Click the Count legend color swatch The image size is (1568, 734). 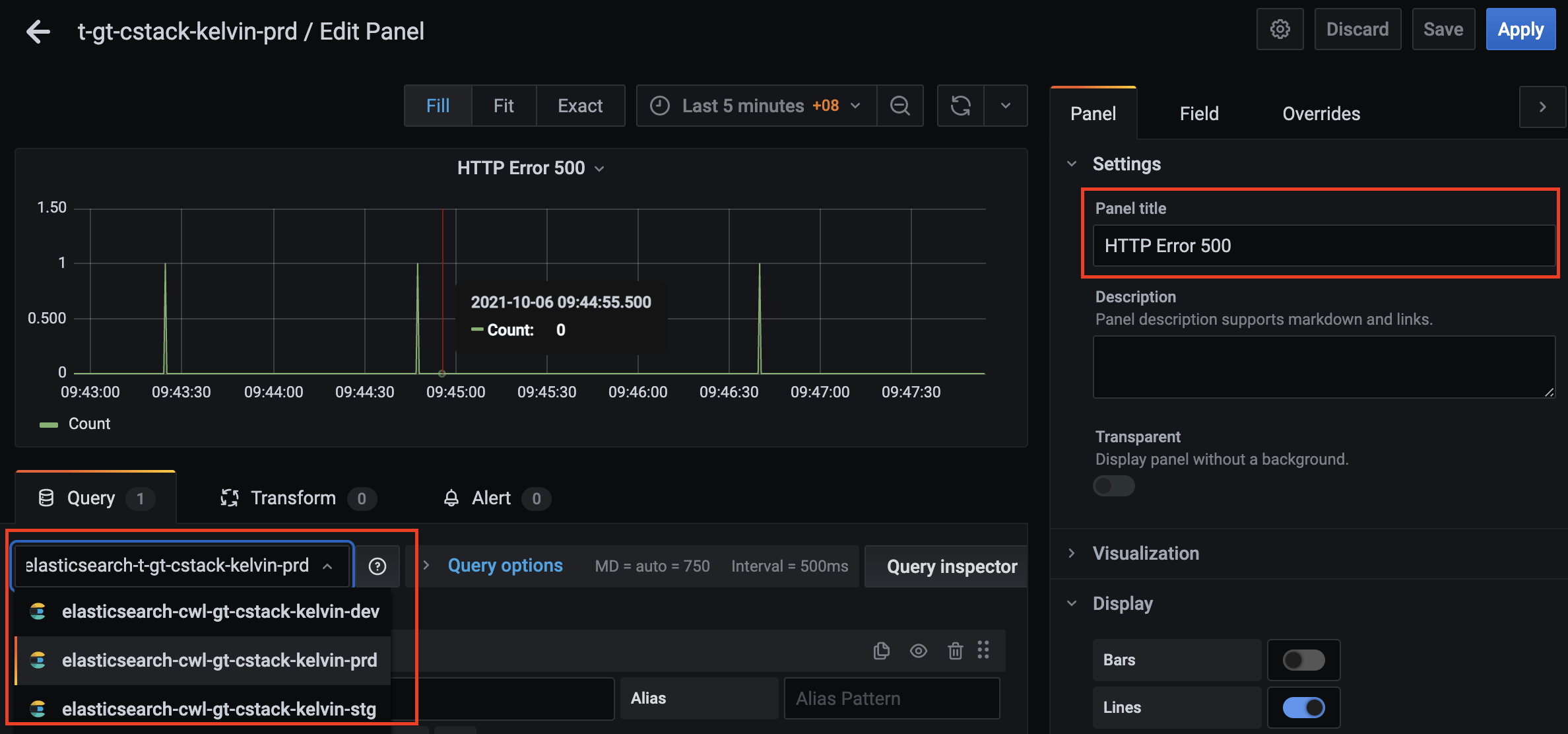[x=49, y=424]
